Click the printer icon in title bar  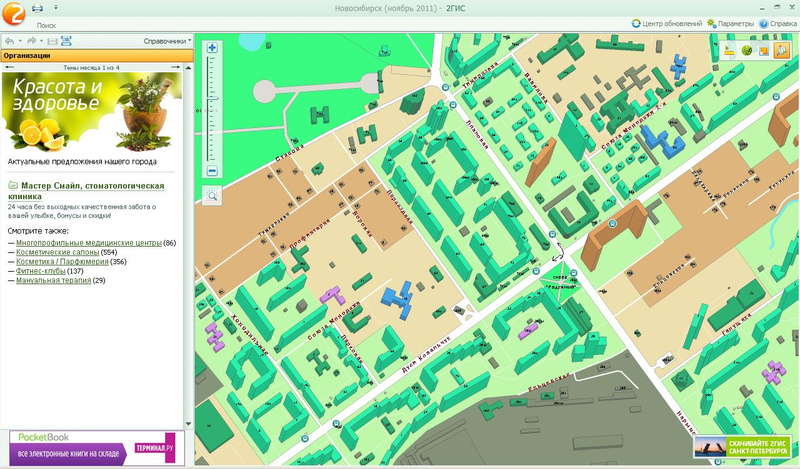pos(39,7)
